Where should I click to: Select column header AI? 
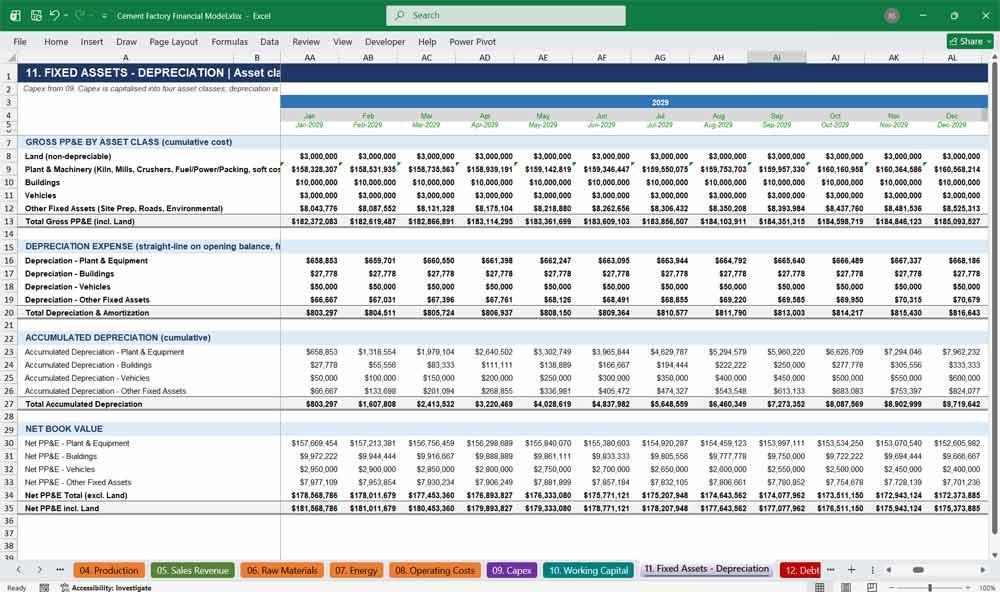point(777,57)
